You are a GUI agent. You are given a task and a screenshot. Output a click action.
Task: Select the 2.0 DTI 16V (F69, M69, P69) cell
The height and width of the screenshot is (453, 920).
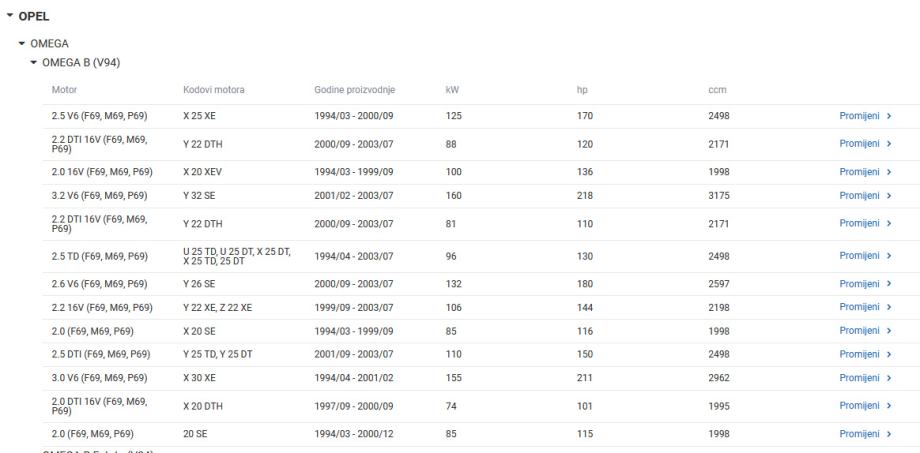coord(99,406)
